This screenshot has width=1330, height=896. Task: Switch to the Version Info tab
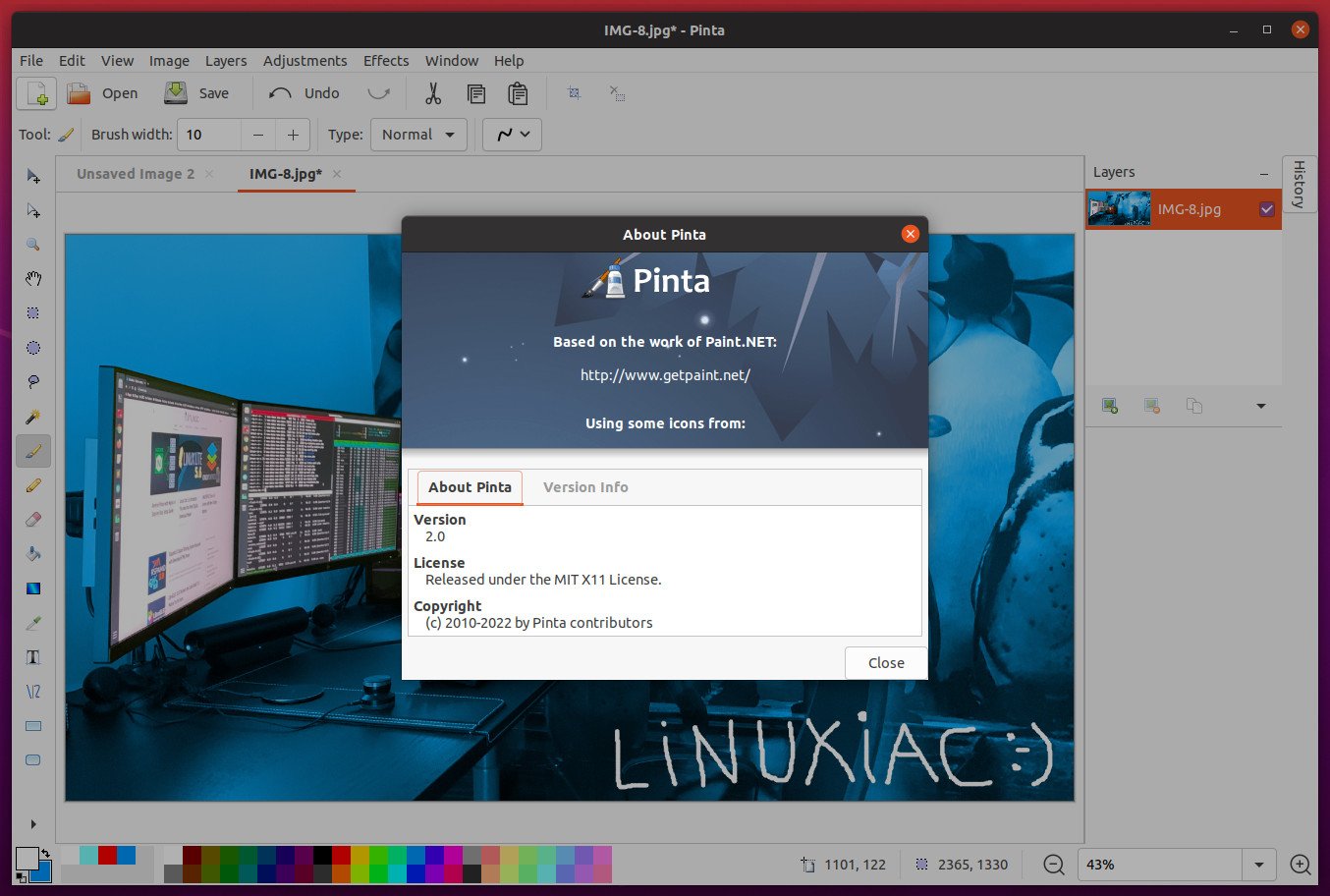585,487
